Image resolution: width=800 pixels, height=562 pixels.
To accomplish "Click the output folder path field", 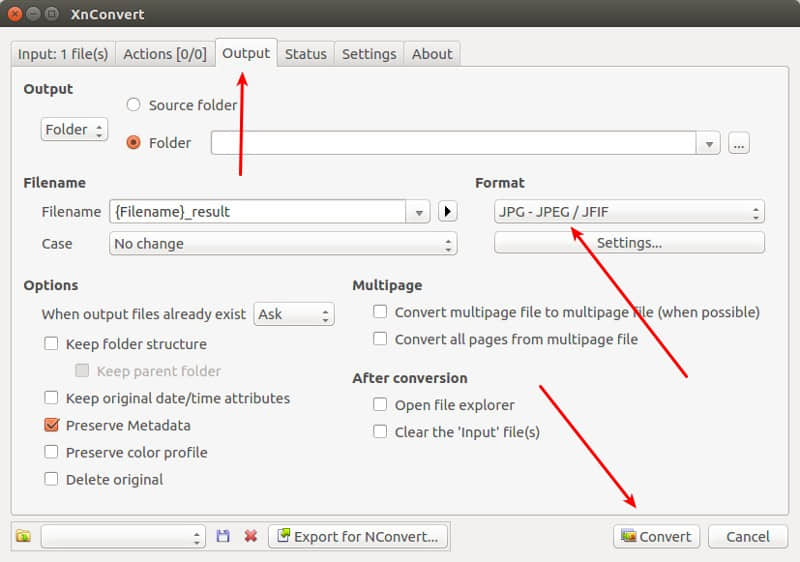I will [x=454, y=143].
